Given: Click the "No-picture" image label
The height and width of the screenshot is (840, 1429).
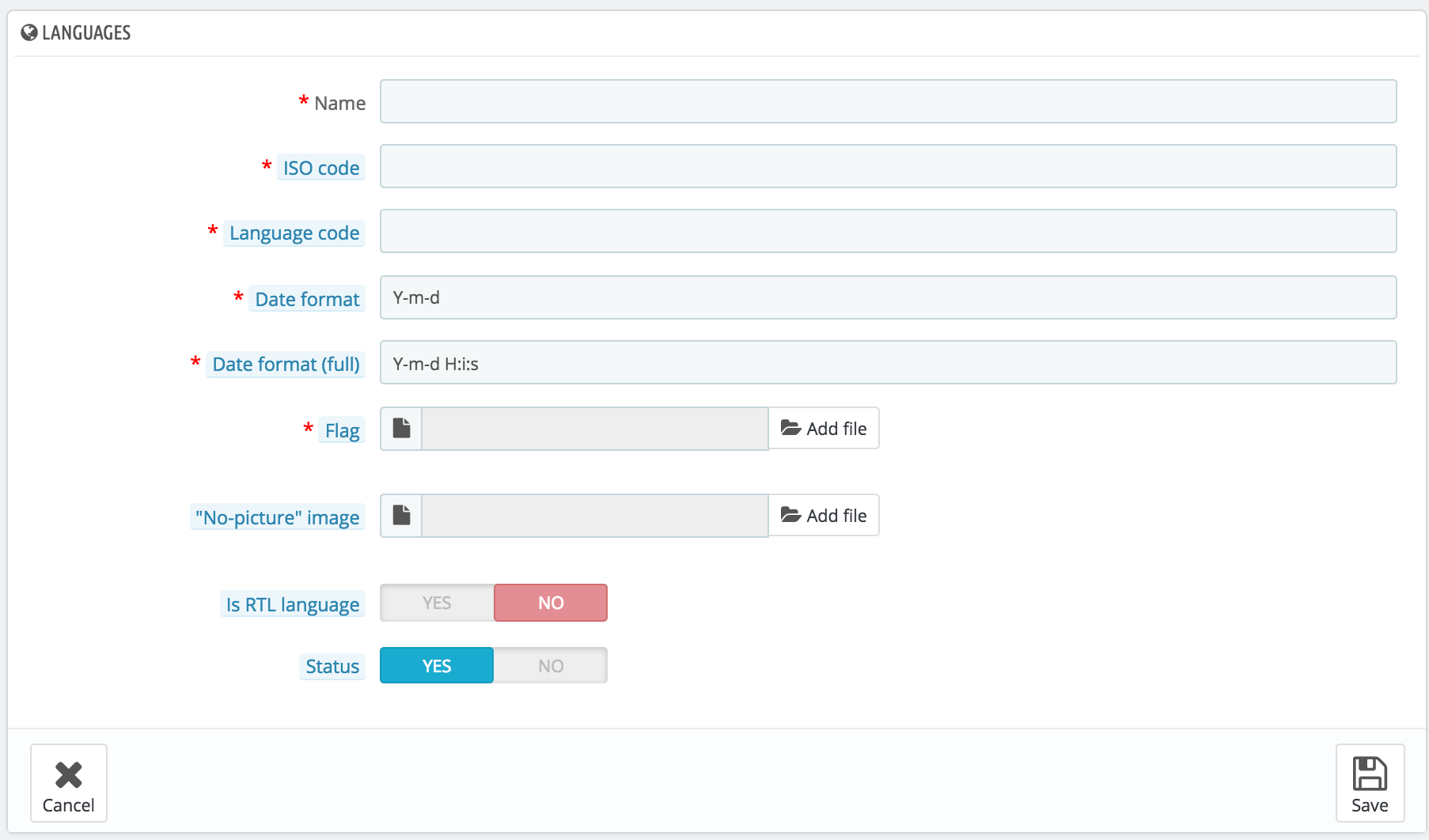Looking at the screenshot, I should pos(277,517).
